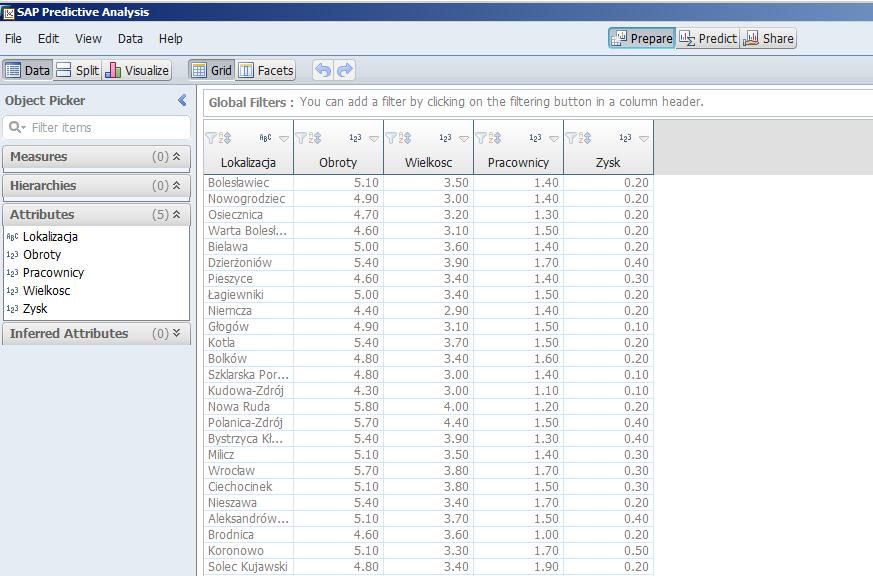This screenshot has height=576, width=873.
Task: Go to the Predict stage
Action: click(708, 38)
